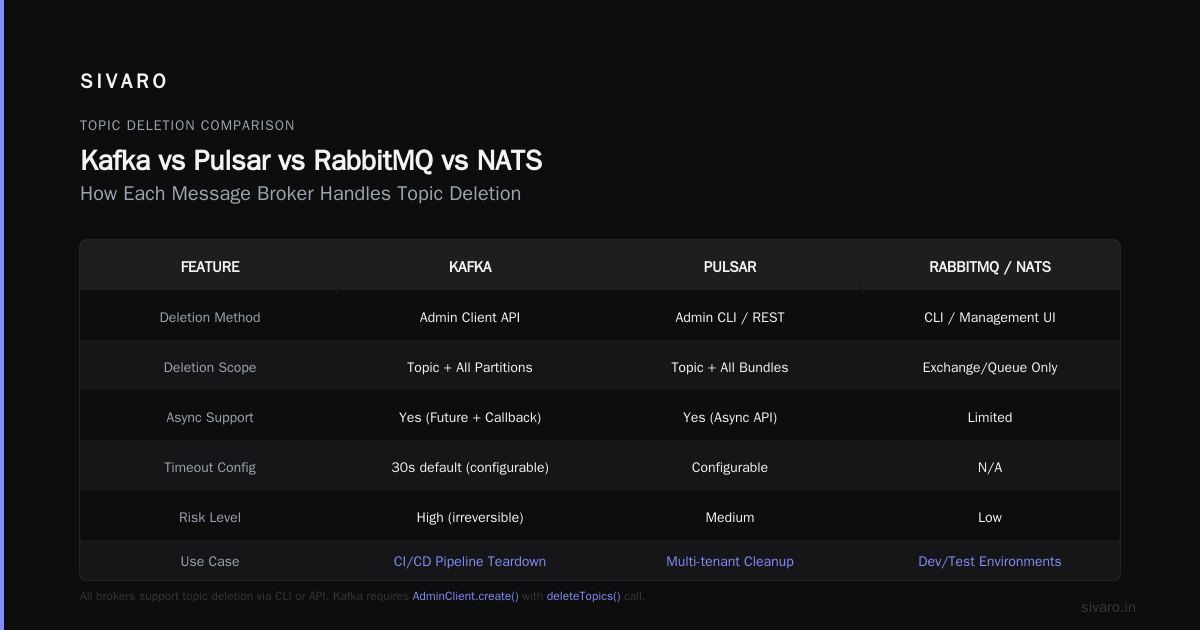1200x630 pixels.
Task: Select the KAFKA column header
Action: 470,267
